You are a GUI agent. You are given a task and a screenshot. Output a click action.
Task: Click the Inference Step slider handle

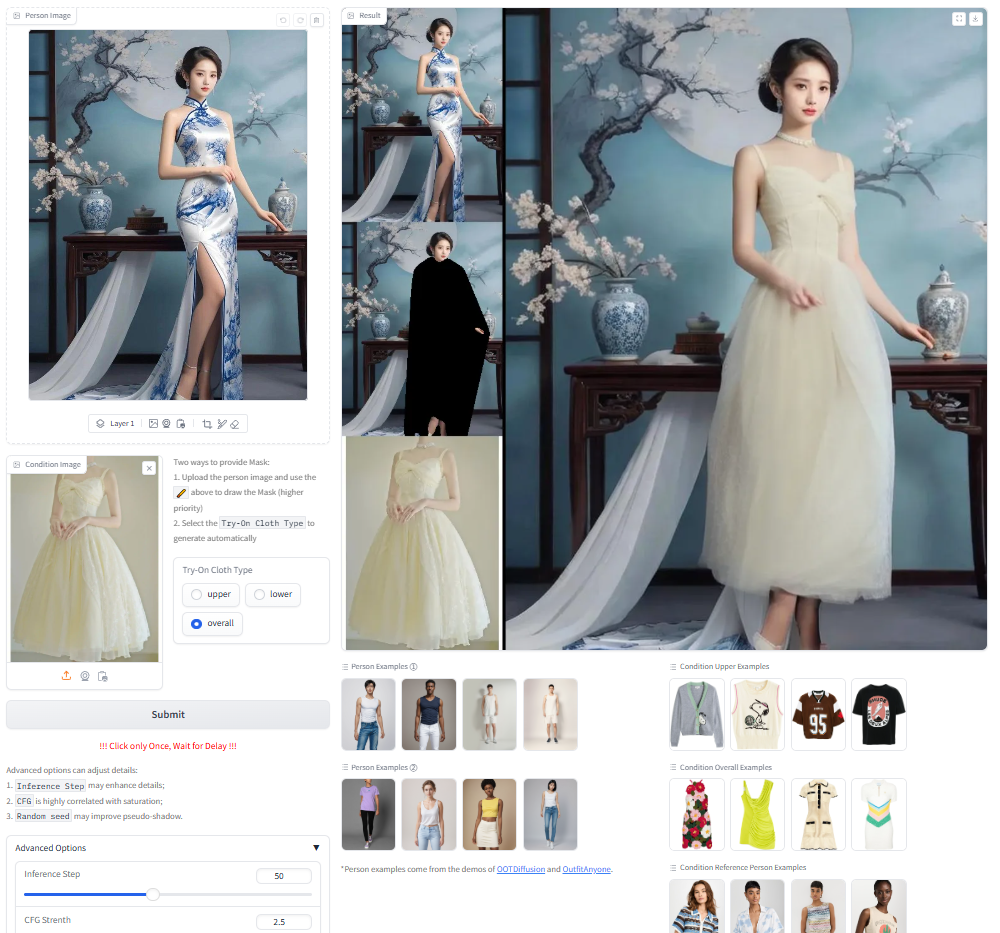click(x=153, y=894)
